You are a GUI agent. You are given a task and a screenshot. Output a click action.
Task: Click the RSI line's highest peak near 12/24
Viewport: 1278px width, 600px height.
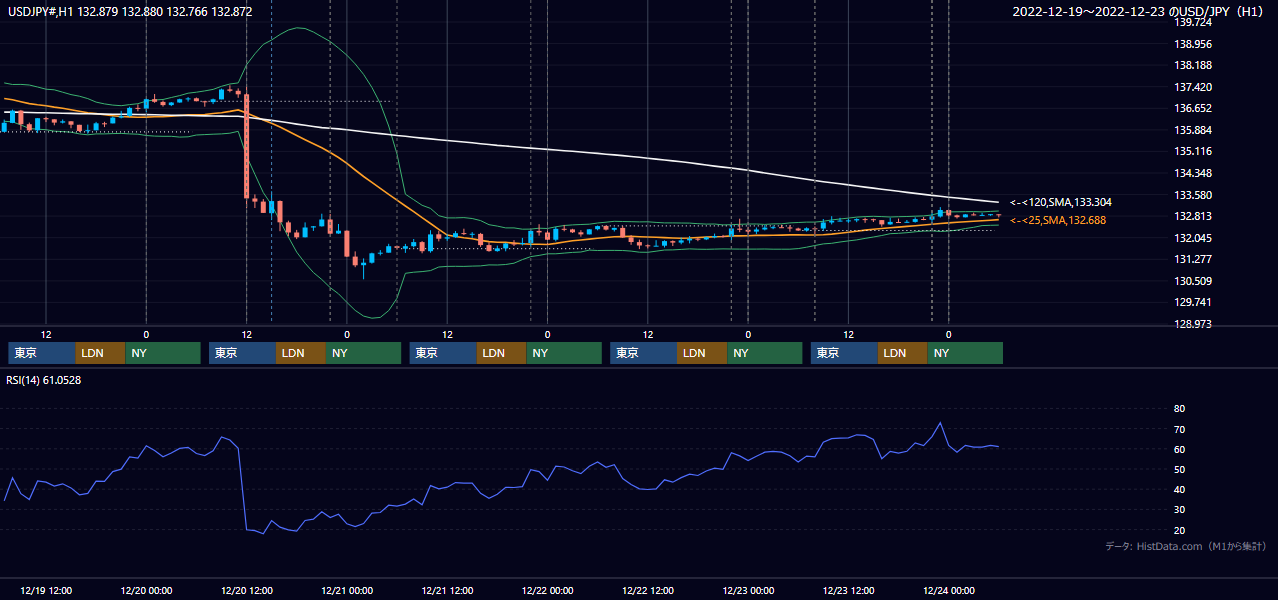[940, 423]
